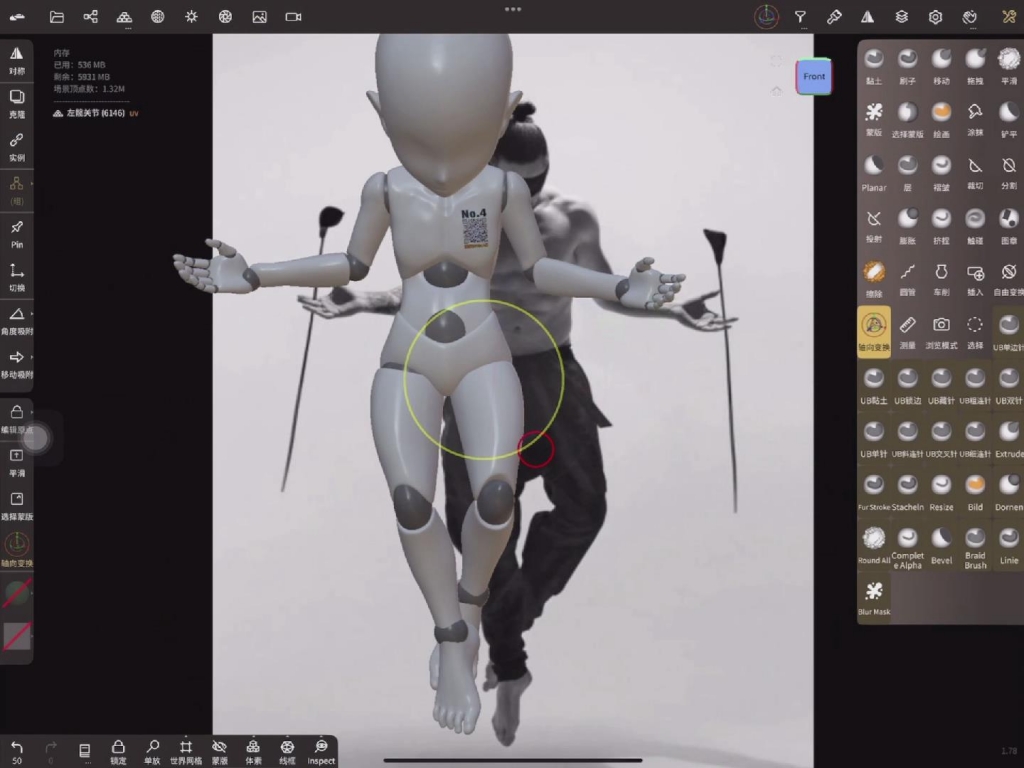Viewport: 1024px width, 768px height.
Task: Choose the 褶皱 crease brush
Action: click(x=941, y=173)
